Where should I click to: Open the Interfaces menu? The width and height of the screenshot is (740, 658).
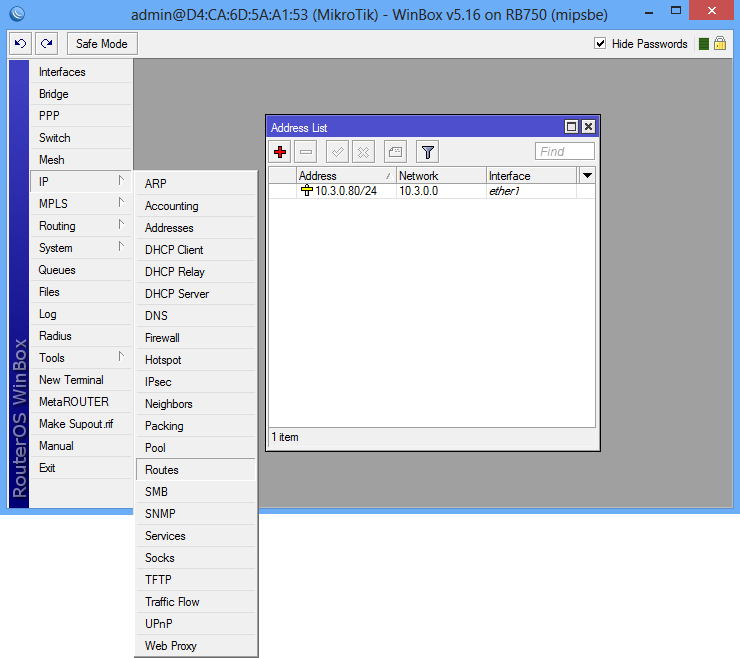81,72
